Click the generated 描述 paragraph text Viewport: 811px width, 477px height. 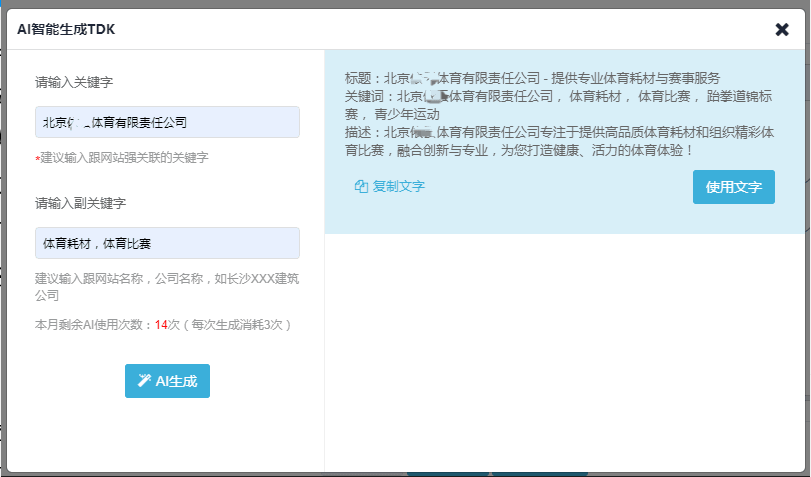pyautogui.click(x=560, y=141)
